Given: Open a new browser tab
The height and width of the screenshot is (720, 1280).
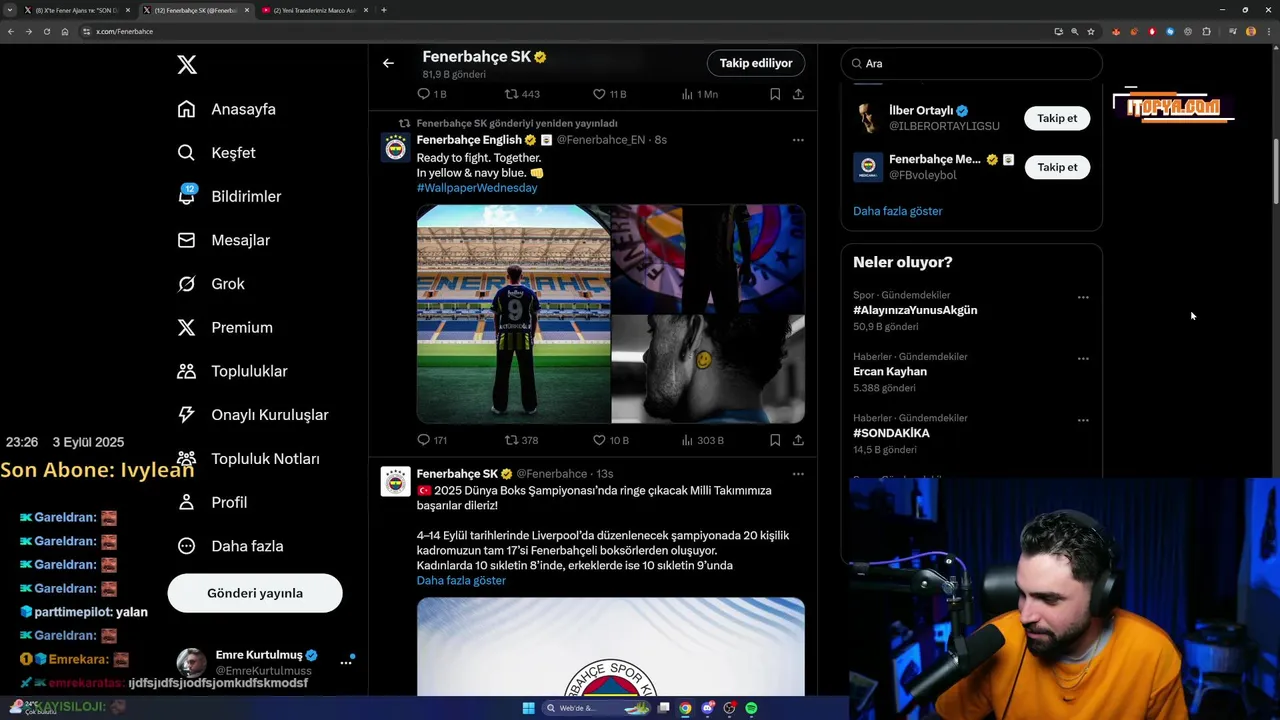Looking at the screenshot, I should (x=384, y=10).
